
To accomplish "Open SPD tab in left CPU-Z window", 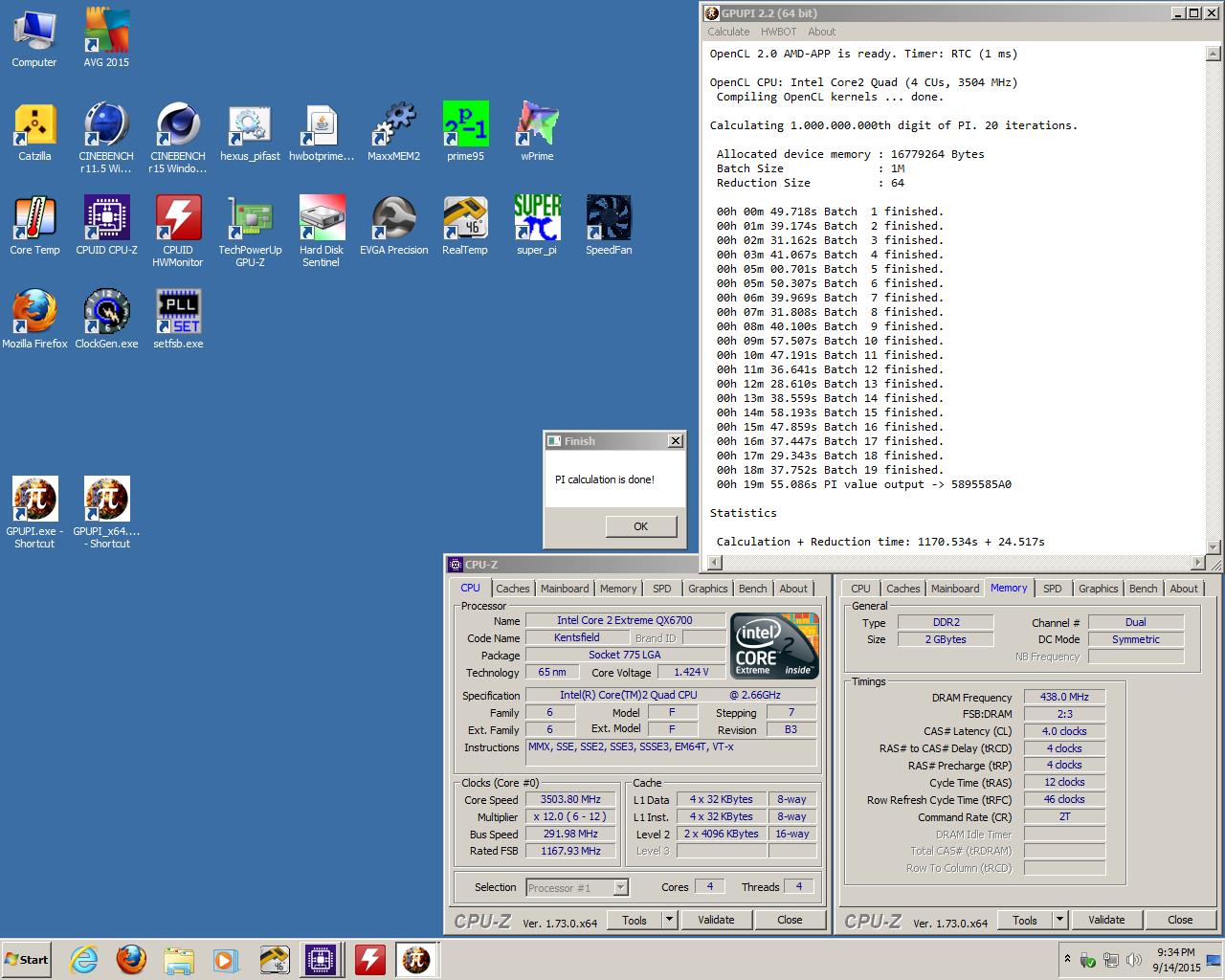I will 661,589.
